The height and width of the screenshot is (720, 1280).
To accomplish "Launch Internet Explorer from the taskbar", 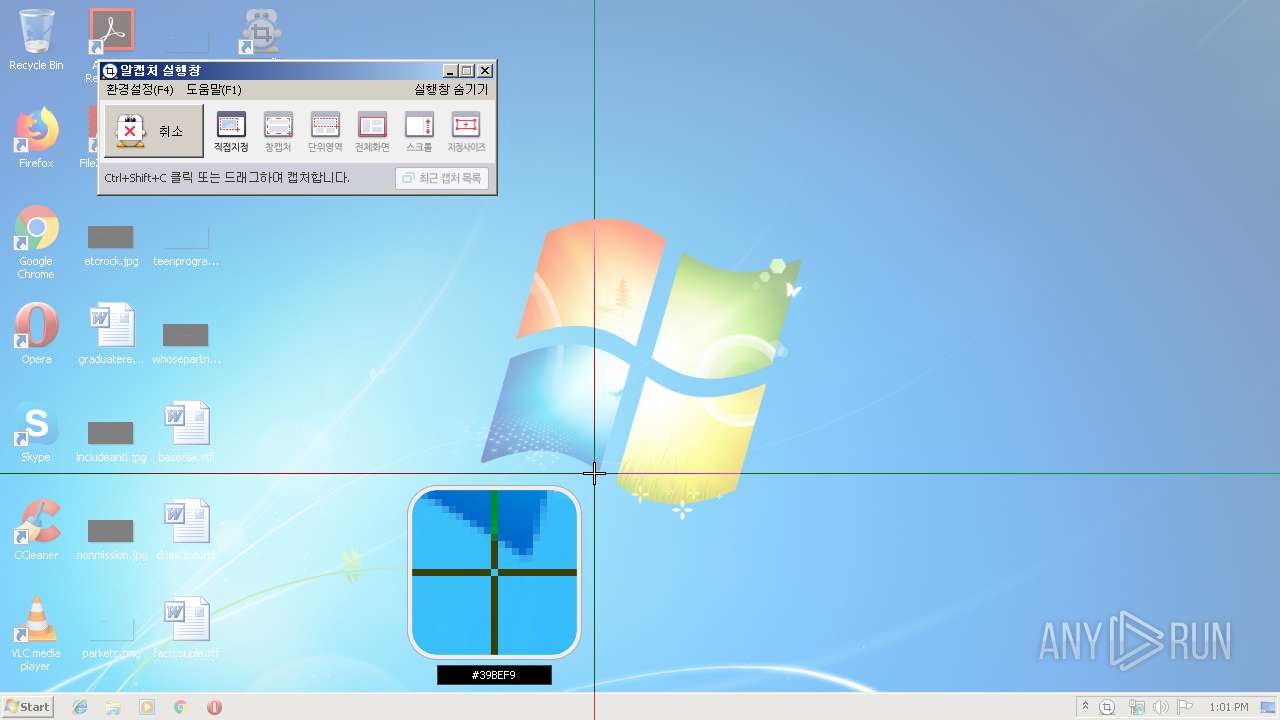I will 80,707.
